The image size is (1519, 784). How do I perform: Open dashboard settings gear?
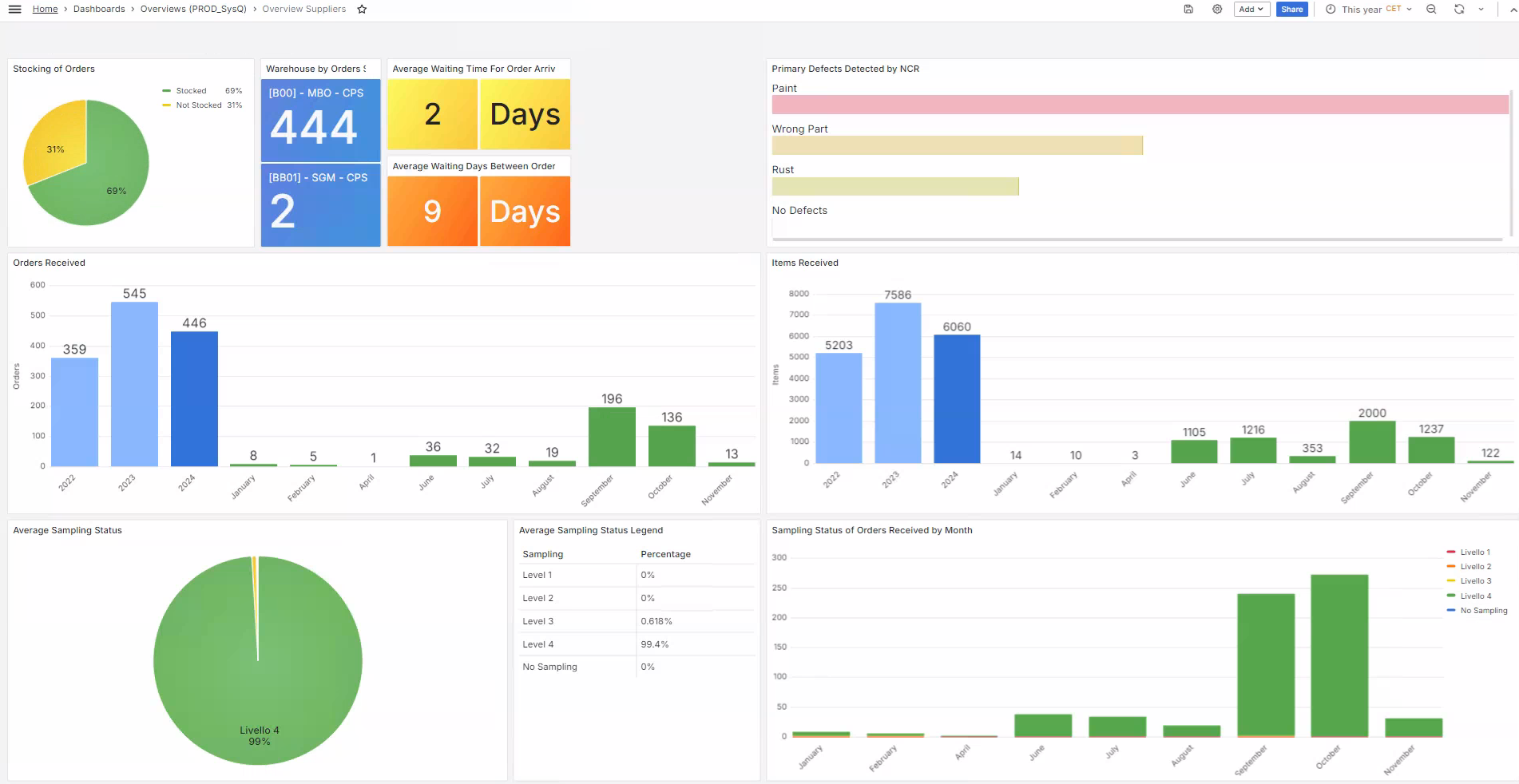pos(1217,10)
